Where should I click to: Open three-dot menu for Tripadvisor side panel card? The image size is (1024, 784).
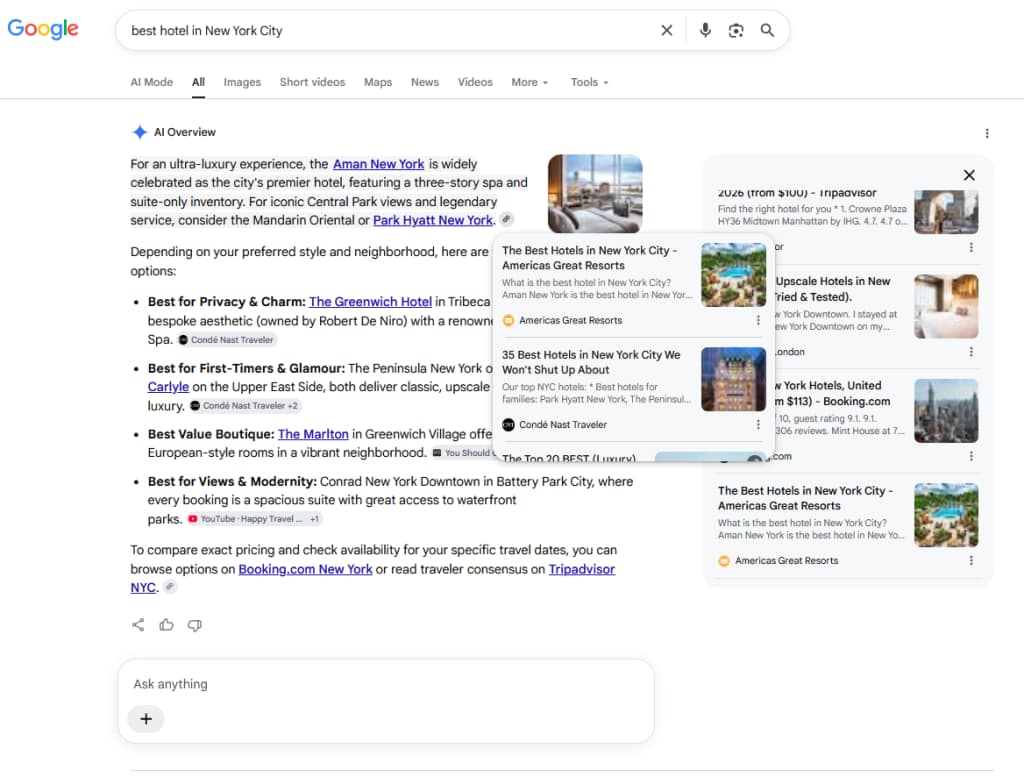971,248
